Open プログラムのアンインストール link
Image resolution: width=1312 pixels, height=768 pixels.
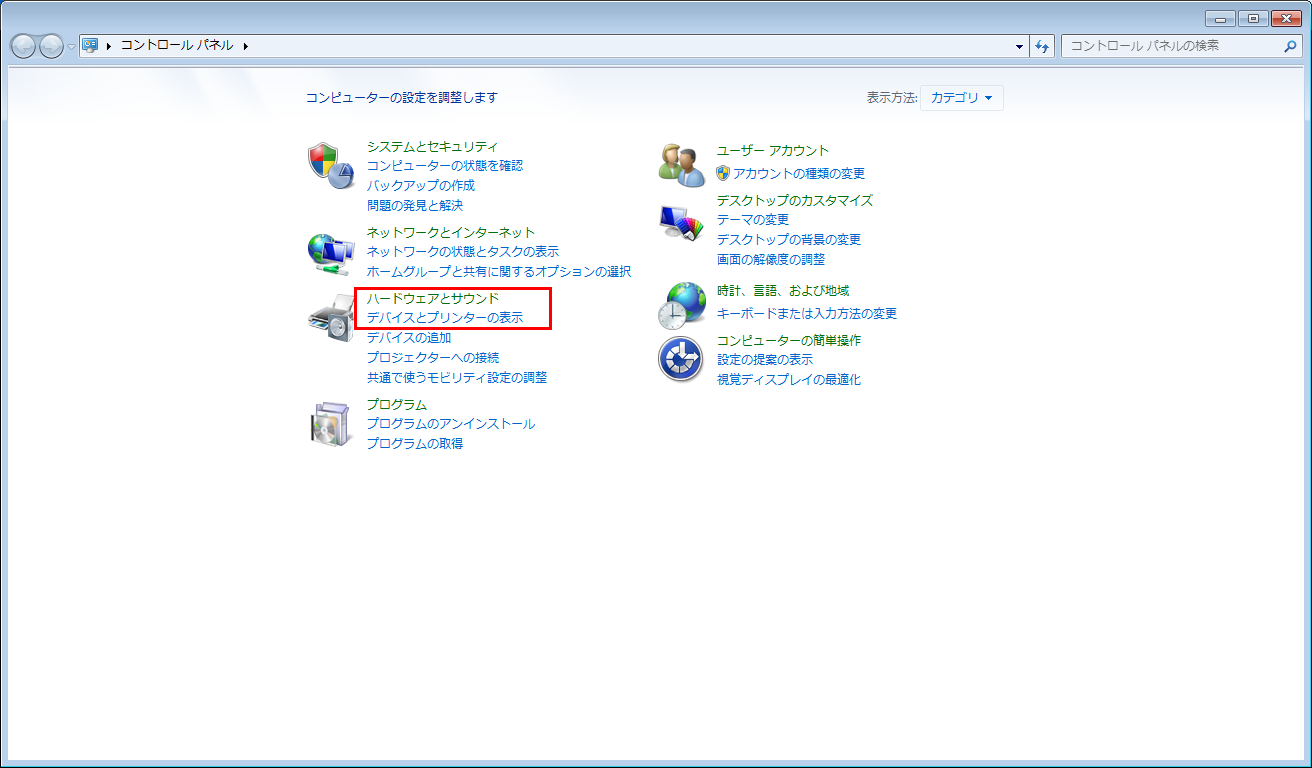450,424
